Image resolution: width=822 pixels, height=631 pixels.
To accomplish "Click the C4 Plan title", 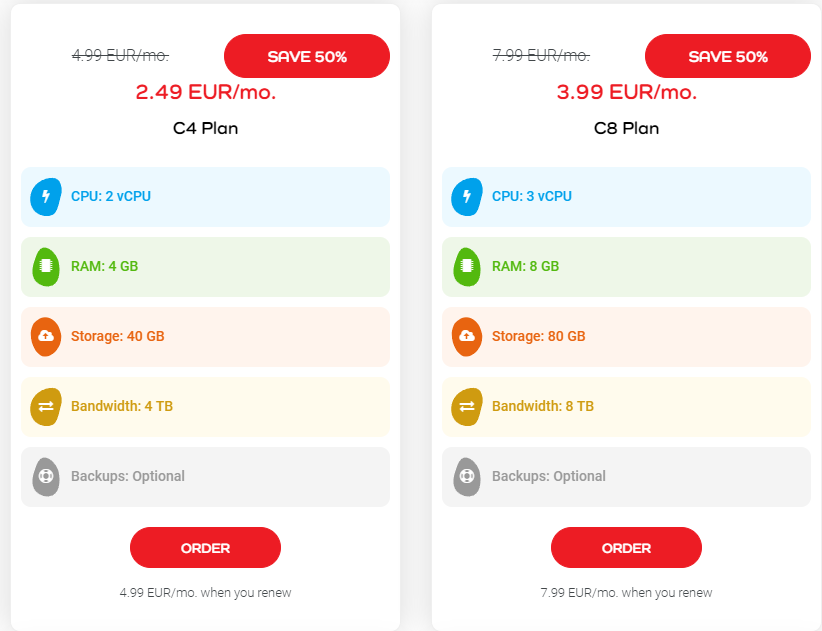I will [205, 128].
